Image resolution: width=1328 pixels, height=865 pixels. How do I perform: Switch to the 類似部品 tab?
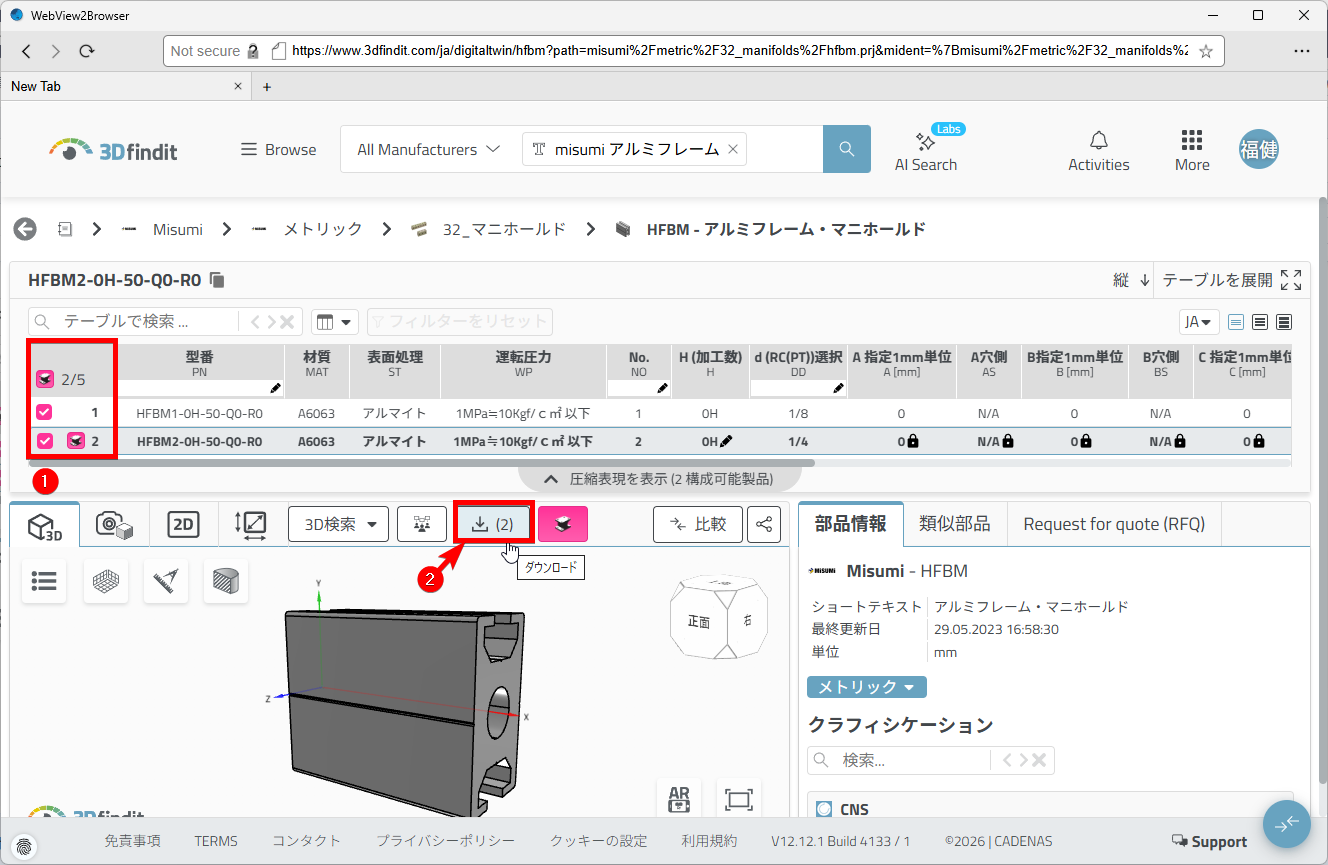(957, 524)
